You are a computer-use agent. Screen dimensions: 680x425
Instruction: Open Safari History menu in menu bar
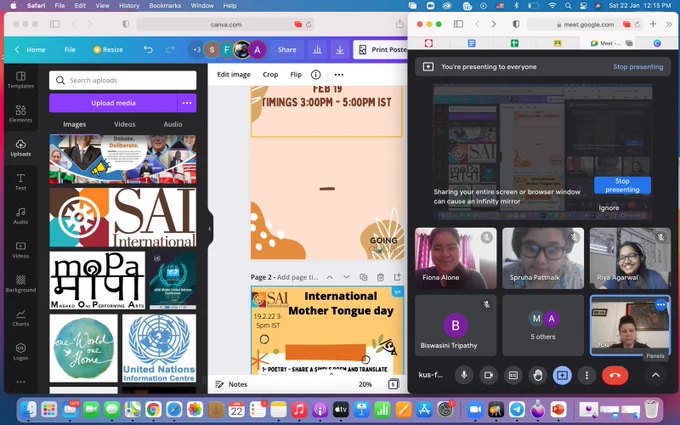[129, 6]
